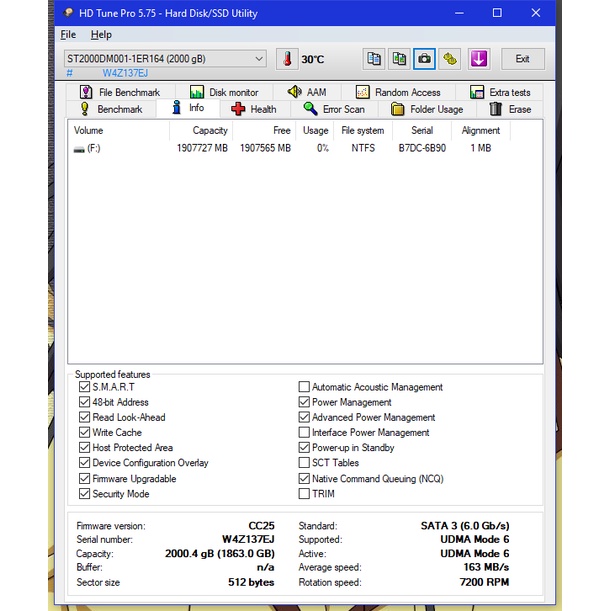This screenshot has height=611, width=611.
Task: Click the Capacity column header
Action: tap(209, 130)
